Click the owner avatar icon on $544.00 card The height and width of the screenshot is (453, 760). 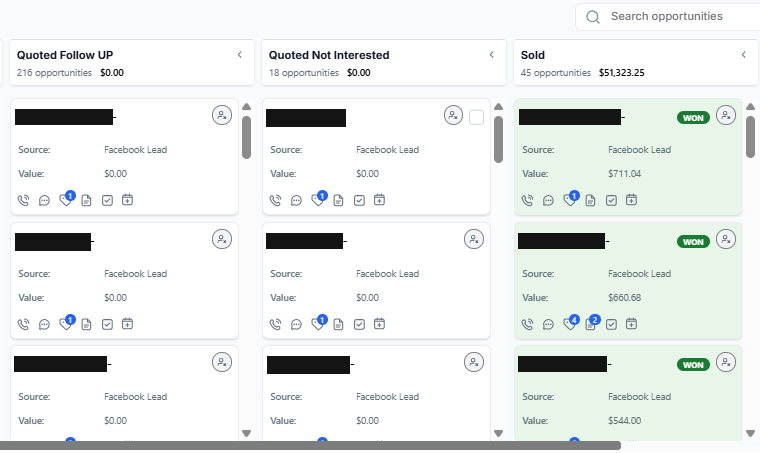[x=726, y=362]
